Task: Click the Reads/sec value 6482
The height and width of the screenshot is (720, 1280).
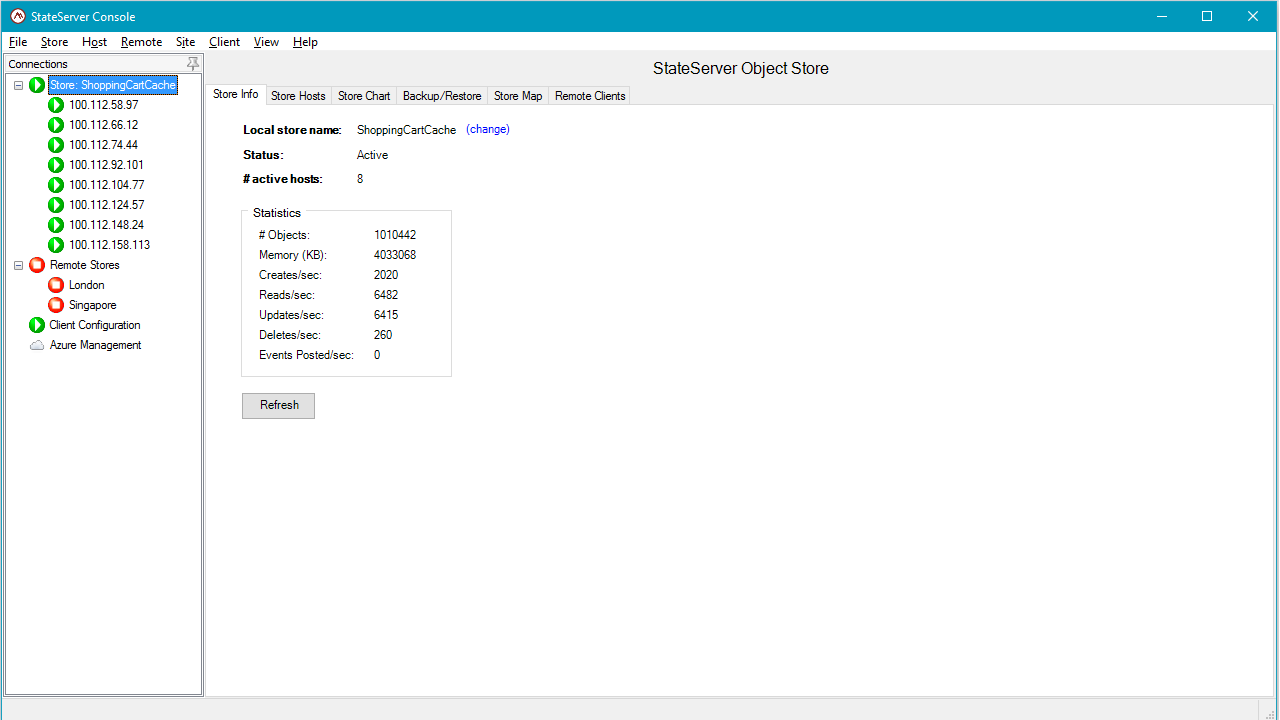Action: click(x=386, y=295)
